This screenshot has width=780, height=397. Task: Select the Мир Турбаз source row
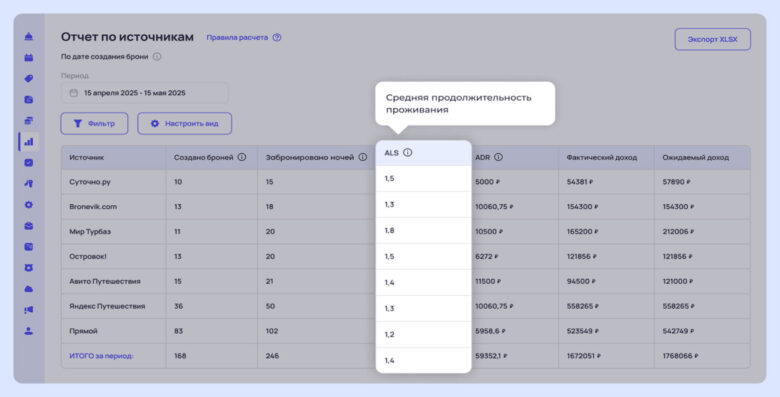point(405,232)
